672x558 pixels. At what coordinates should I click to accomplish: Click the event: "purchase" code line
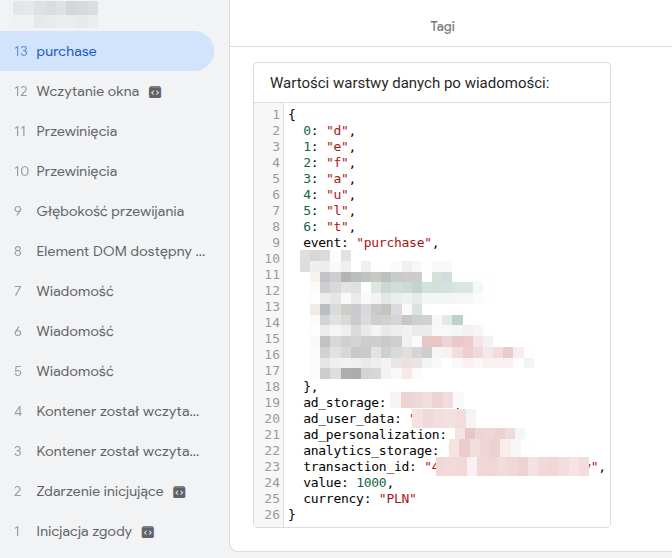pyautogui.click(x=371, y=242)
